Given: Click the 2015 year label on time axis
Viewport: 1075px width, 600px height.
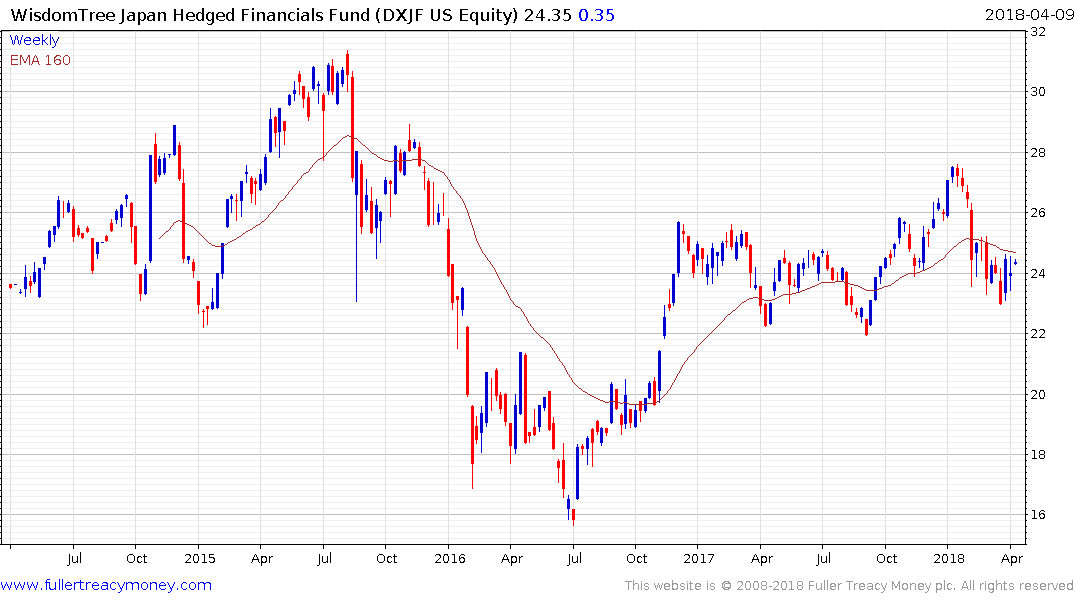Looking at the screenshot, I should (200, 558).
